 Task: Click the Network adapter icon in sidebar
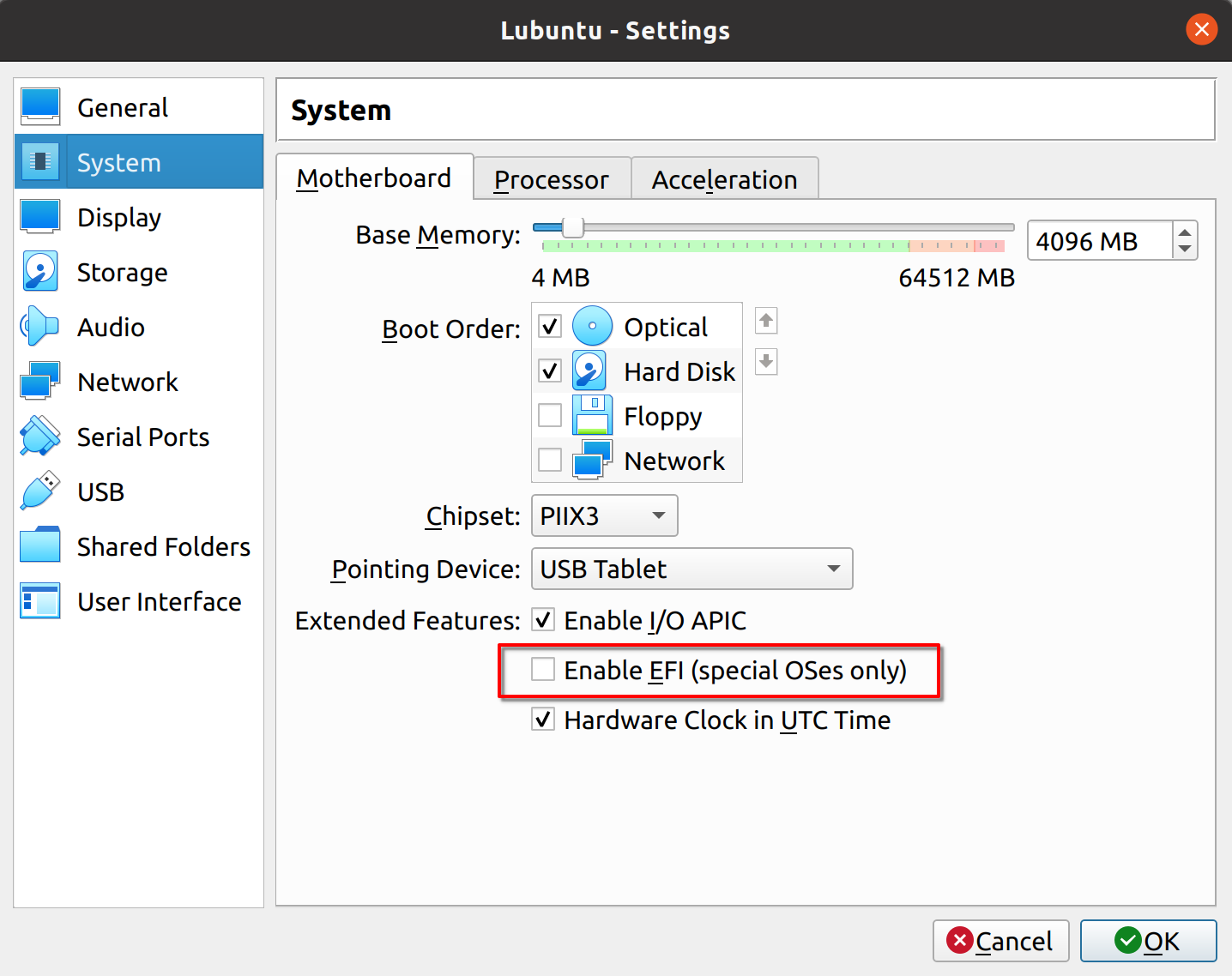point(39,381)
